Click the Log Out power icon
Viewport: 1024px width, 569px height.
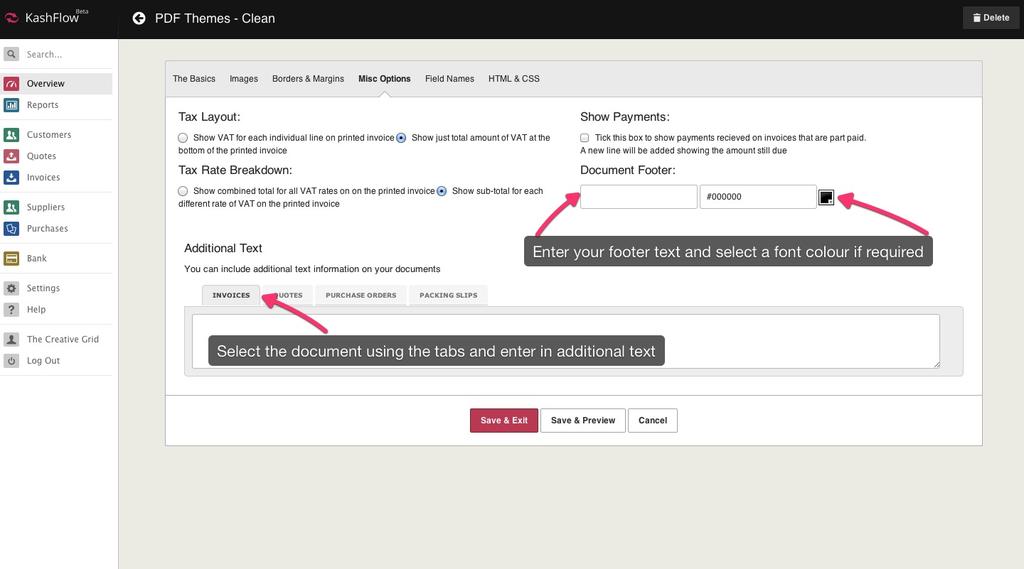[12, 361]
